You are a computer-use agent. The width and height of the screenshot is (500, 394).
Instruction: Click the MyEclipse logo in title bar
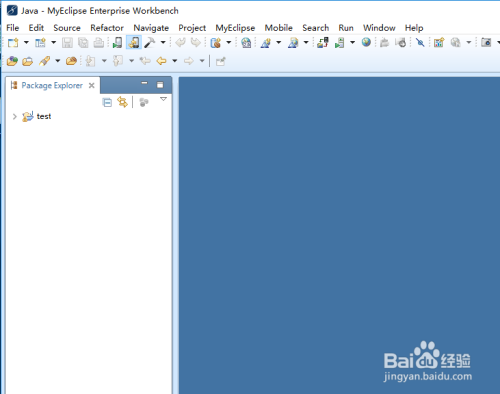(13, 11)
